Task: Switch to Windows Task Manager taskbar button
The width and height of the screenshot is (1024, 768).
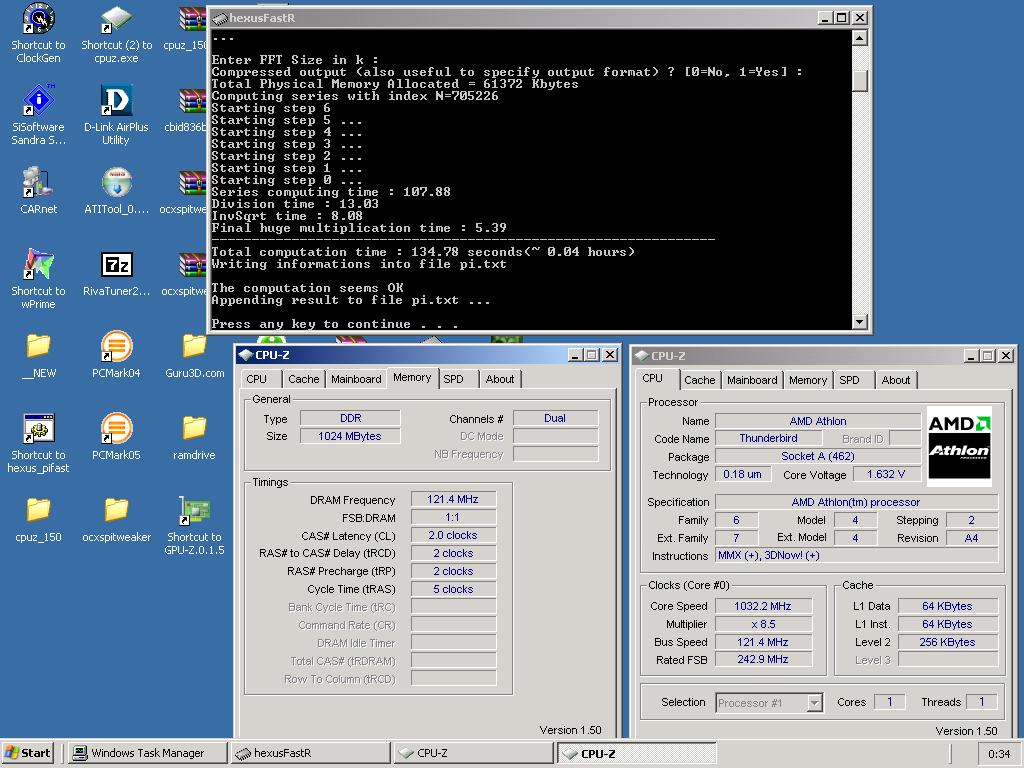Action: (148, 753)
